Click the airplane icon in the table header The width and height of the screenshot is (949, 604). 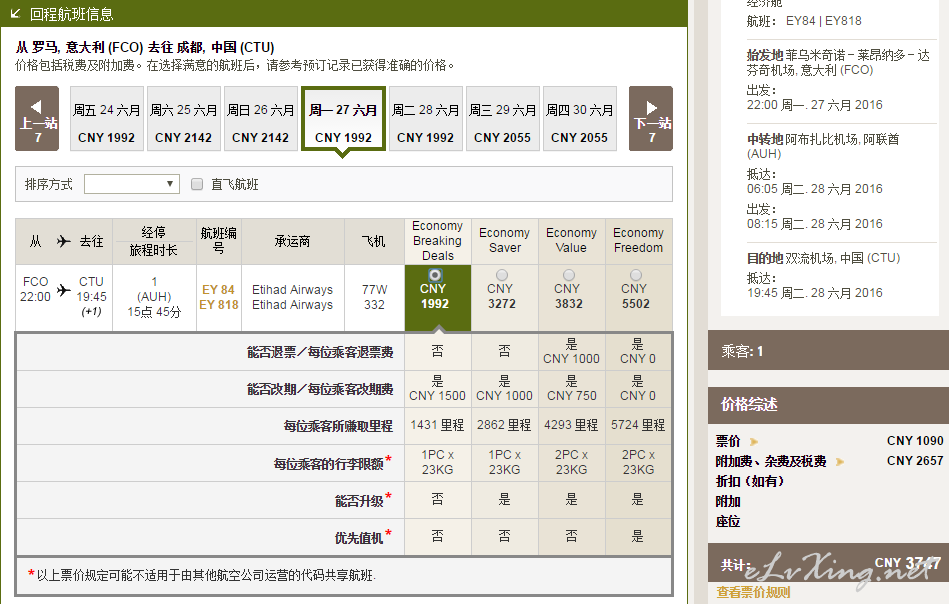[x=64, y=241]
